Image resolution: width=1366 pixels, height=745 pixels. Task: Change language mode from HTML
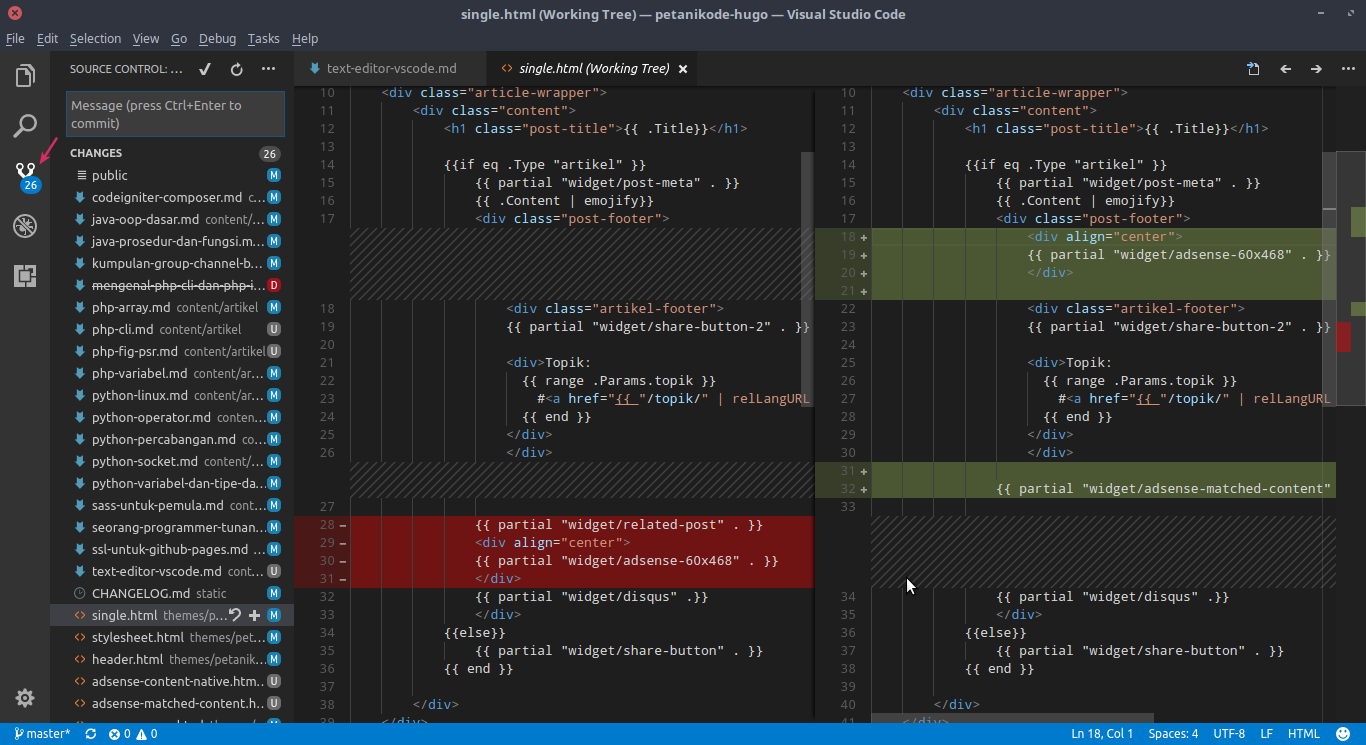[x=1303, y=732]
